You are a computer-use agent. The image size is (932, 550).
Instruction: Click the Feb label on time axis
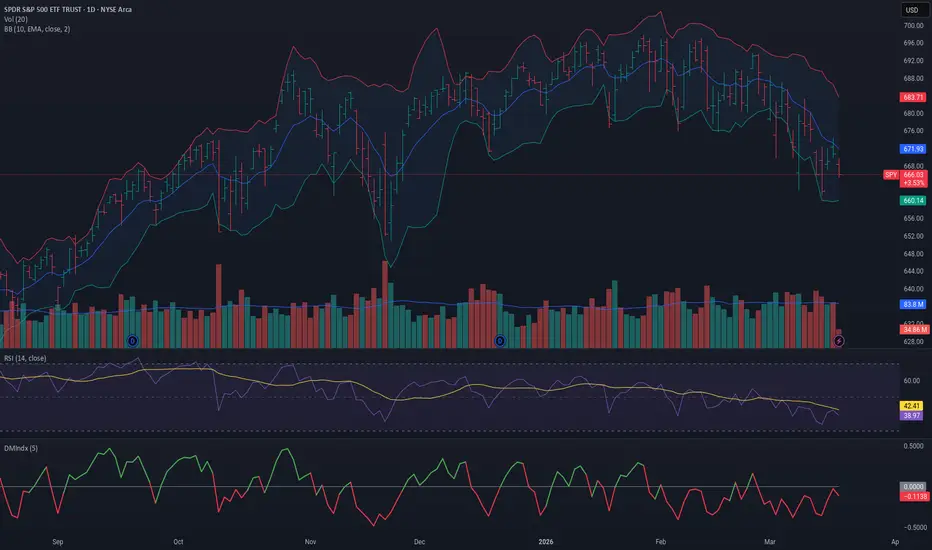click(660, 542)
